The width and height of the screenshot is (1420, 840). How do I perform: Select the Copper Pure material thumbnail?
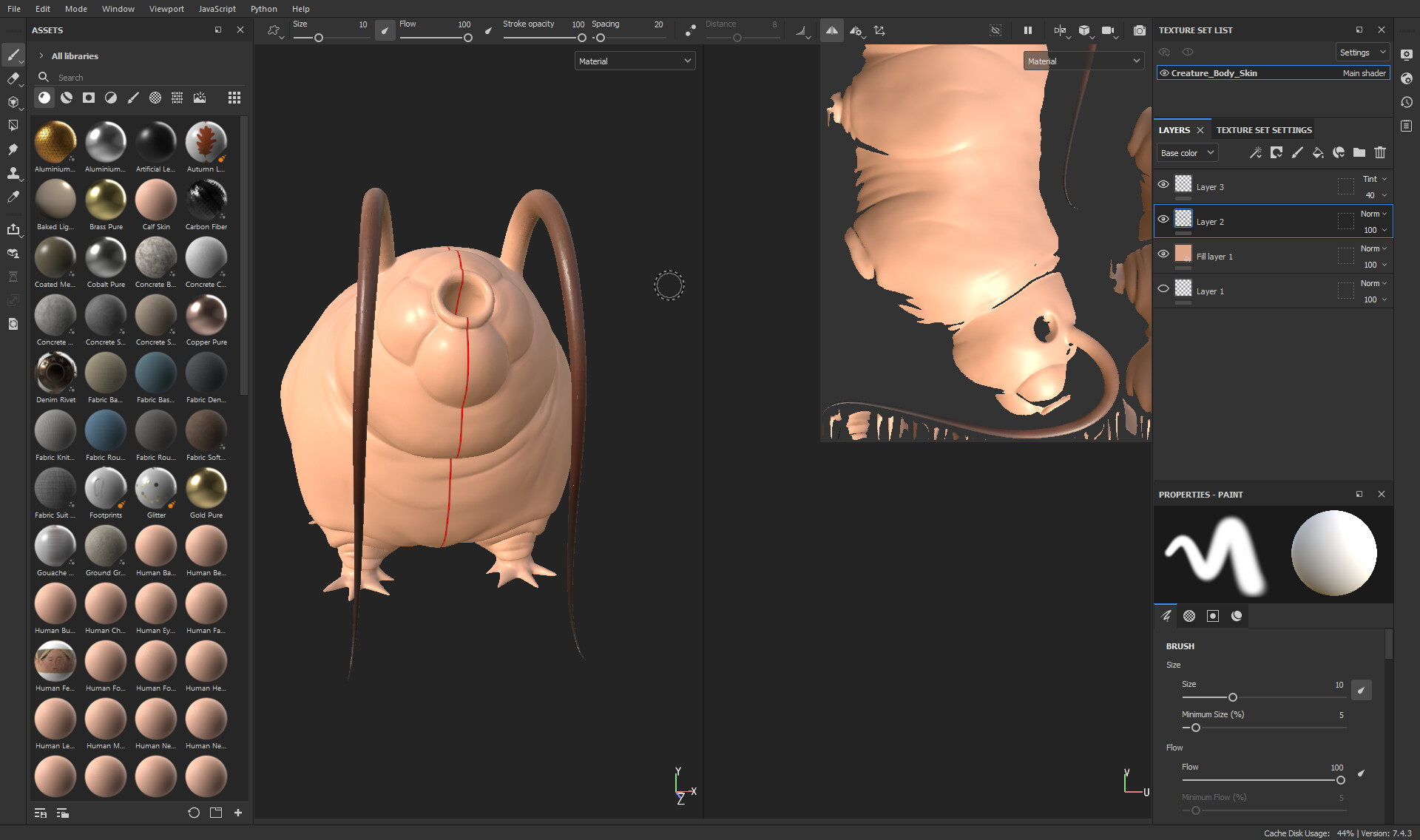(206, 316)
